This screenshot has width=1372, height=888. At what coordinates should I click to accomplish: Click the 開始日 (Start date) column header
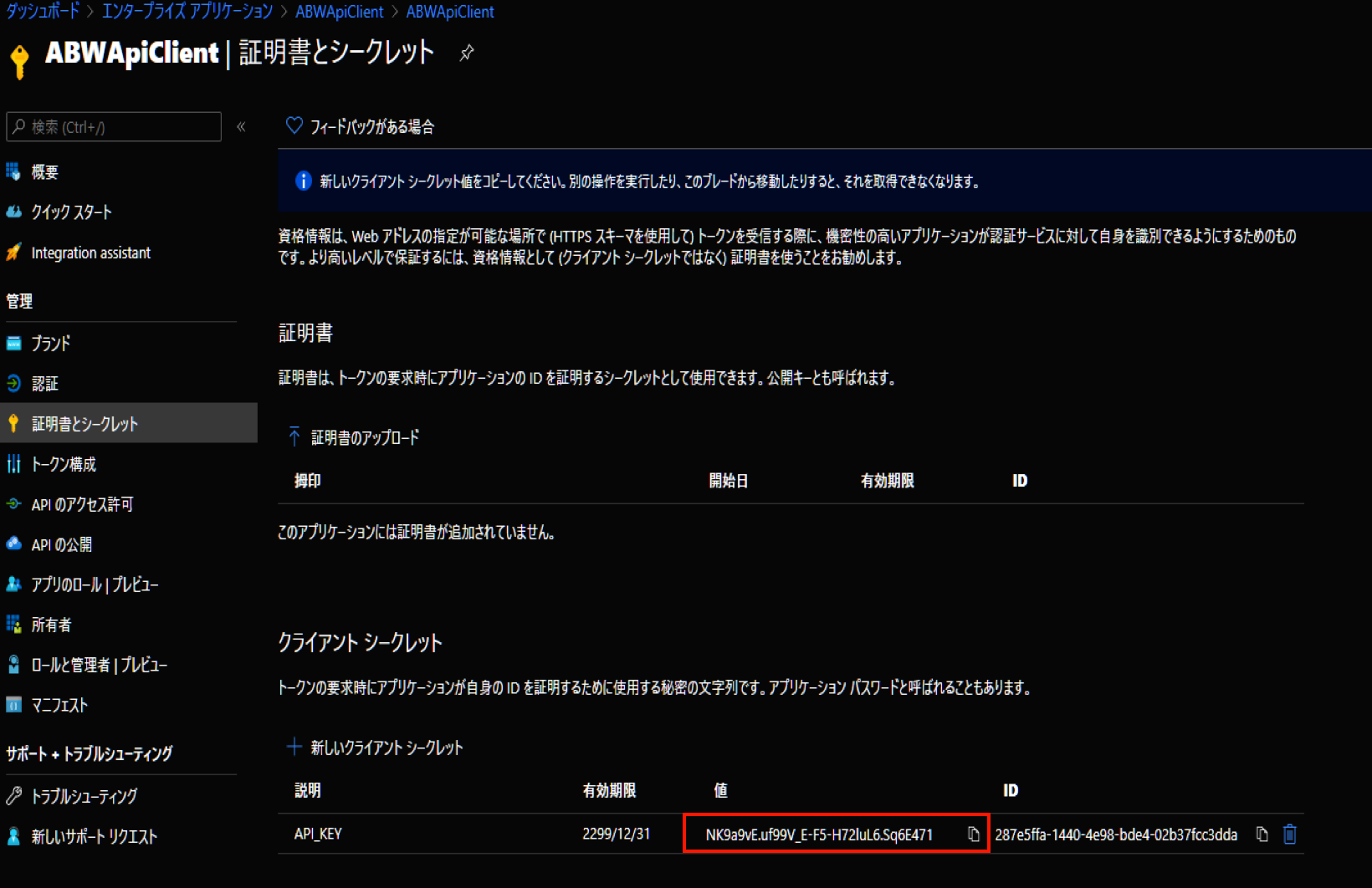[729, 481]
